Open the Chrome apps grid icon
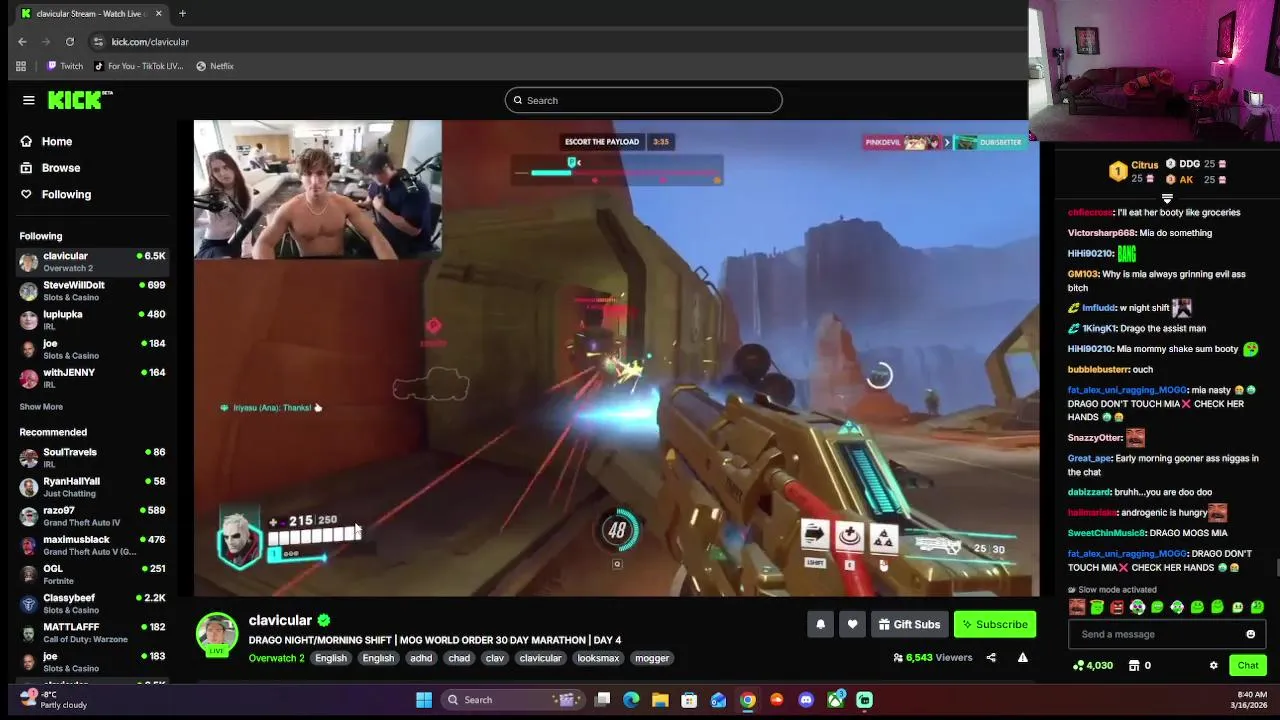The width and height of the screenshot is (1280, 720). [21, 66]
